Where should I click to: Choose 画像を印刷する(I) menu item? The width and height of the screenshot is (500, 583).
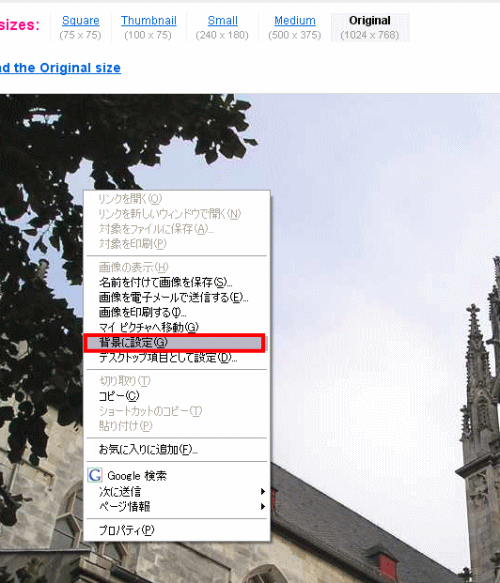177,312
